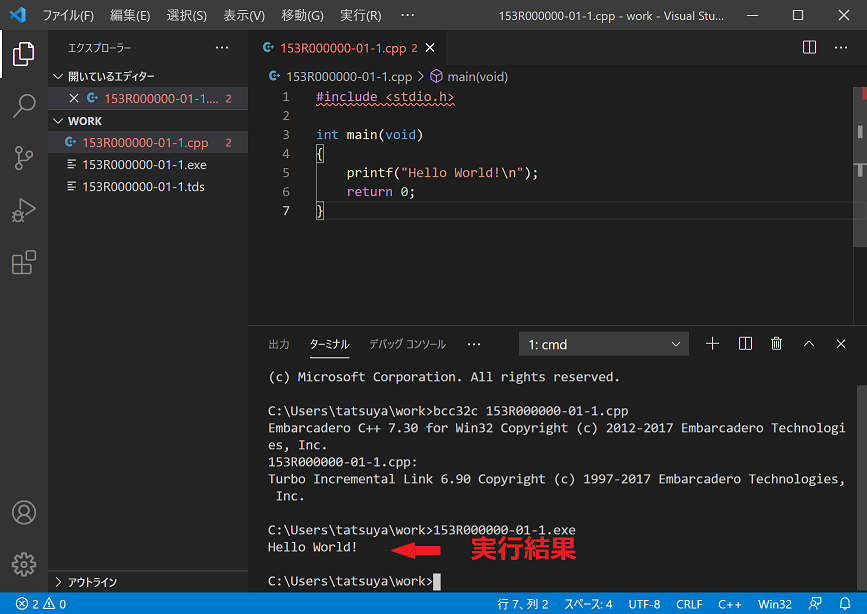Click the UTF-8 encoding in status bar
The height and width of the screenshot is (614, 867).
(644, 604)
